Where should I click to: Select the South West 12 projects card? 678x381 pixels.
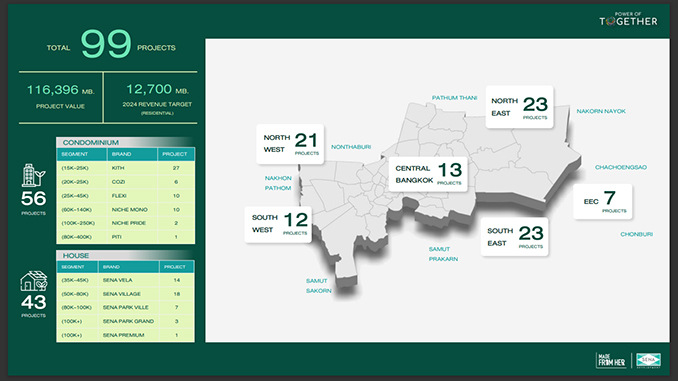(x=278, y=224)
